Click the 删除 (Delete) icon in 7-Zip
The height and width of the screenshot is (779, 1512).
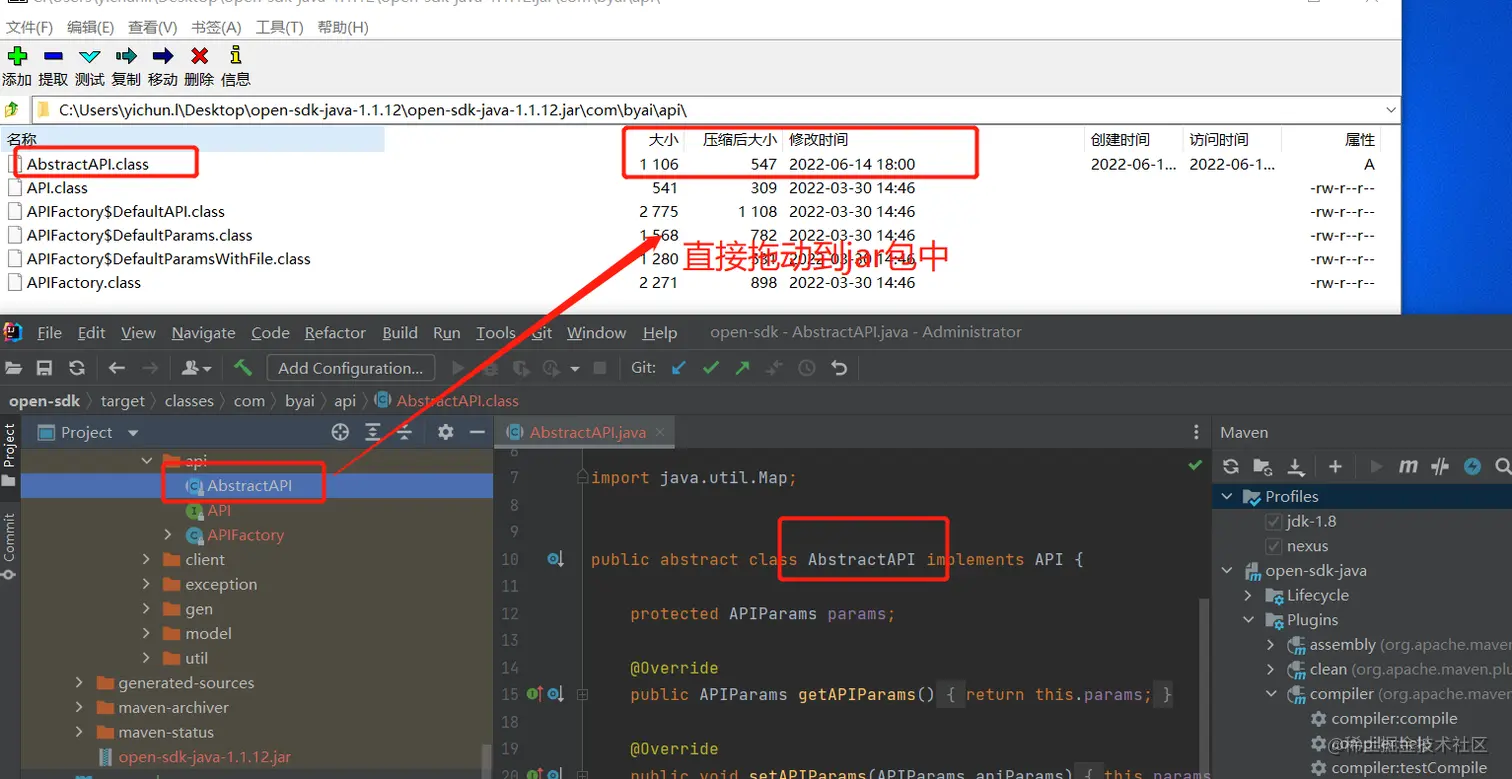coord(199,56)
